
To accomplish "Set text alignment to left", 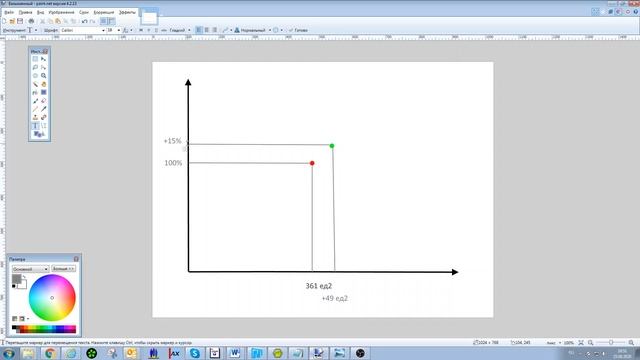I will click(199, 30).
